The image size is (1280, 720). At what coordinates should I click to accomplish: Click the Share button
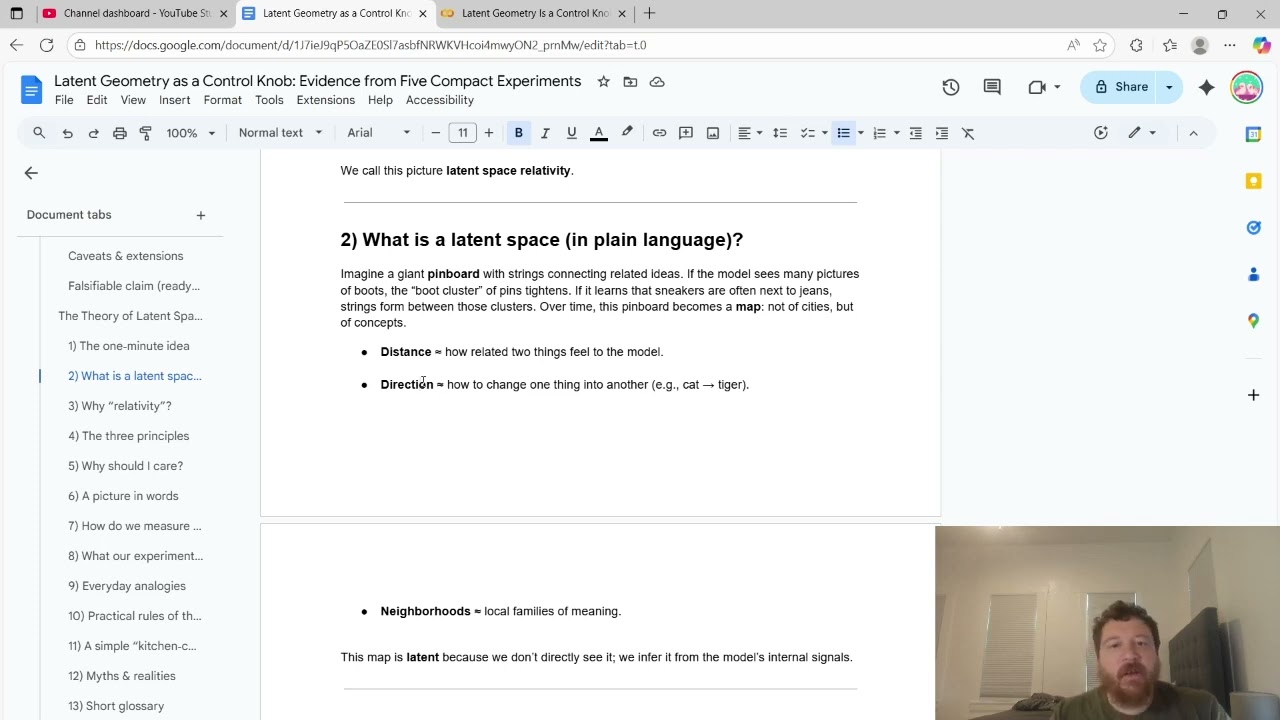pos(1120,87)
